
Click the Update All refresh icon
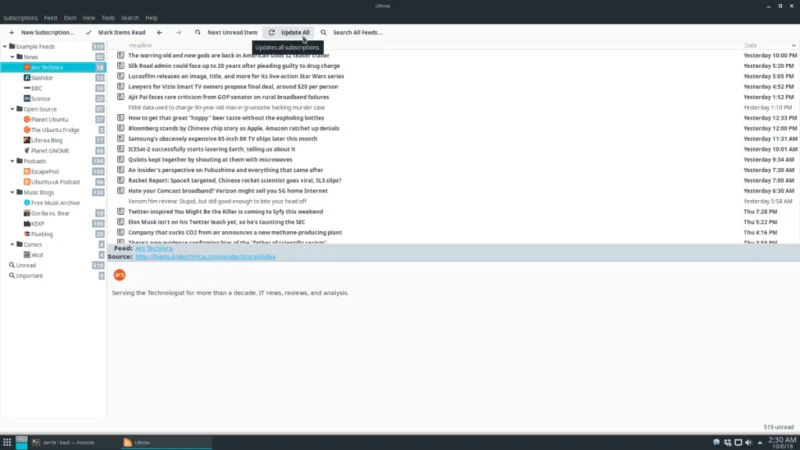pos(271,33)
